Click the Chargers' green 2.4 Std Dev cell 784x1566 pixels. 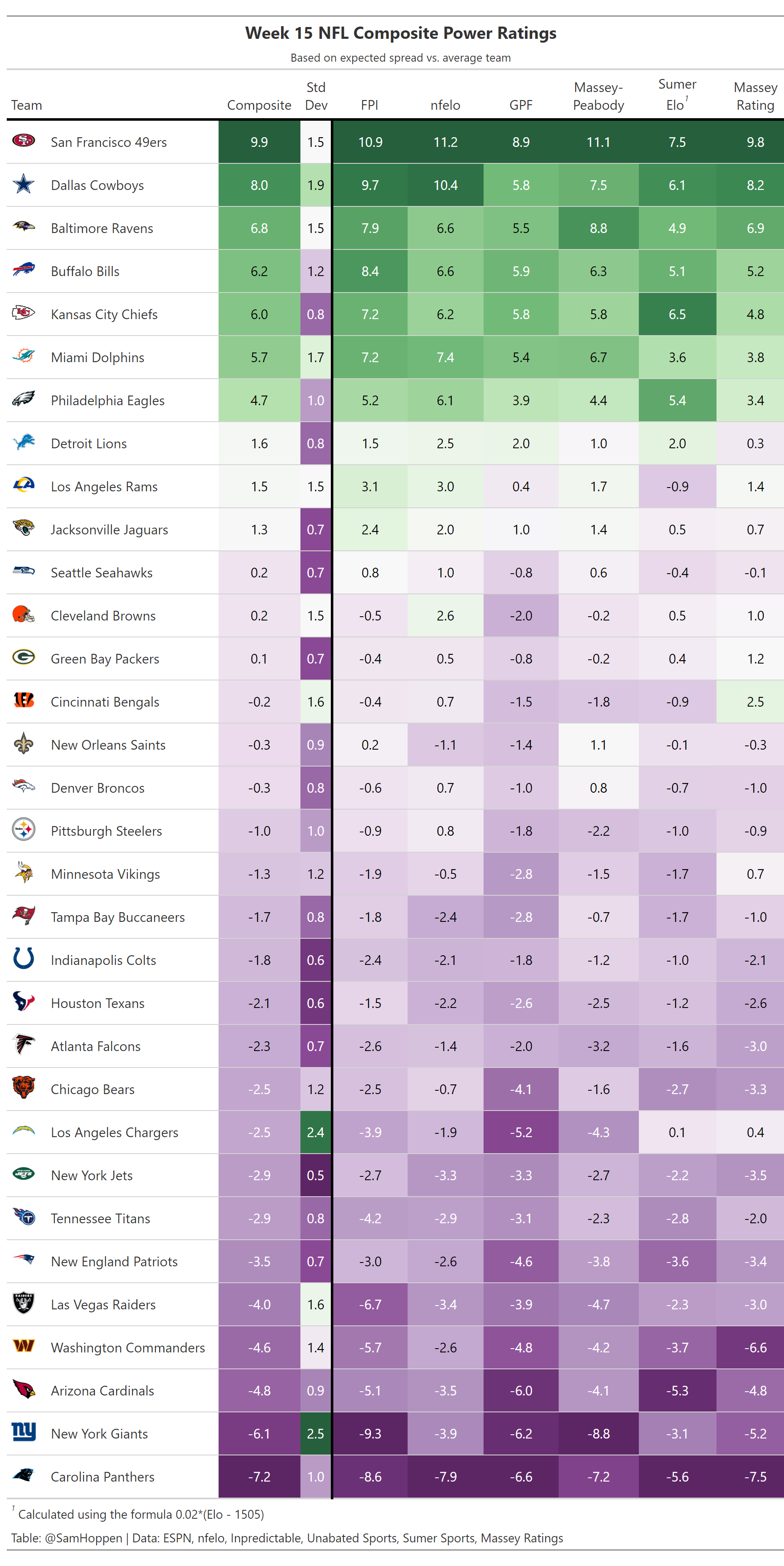(316, 1132)
